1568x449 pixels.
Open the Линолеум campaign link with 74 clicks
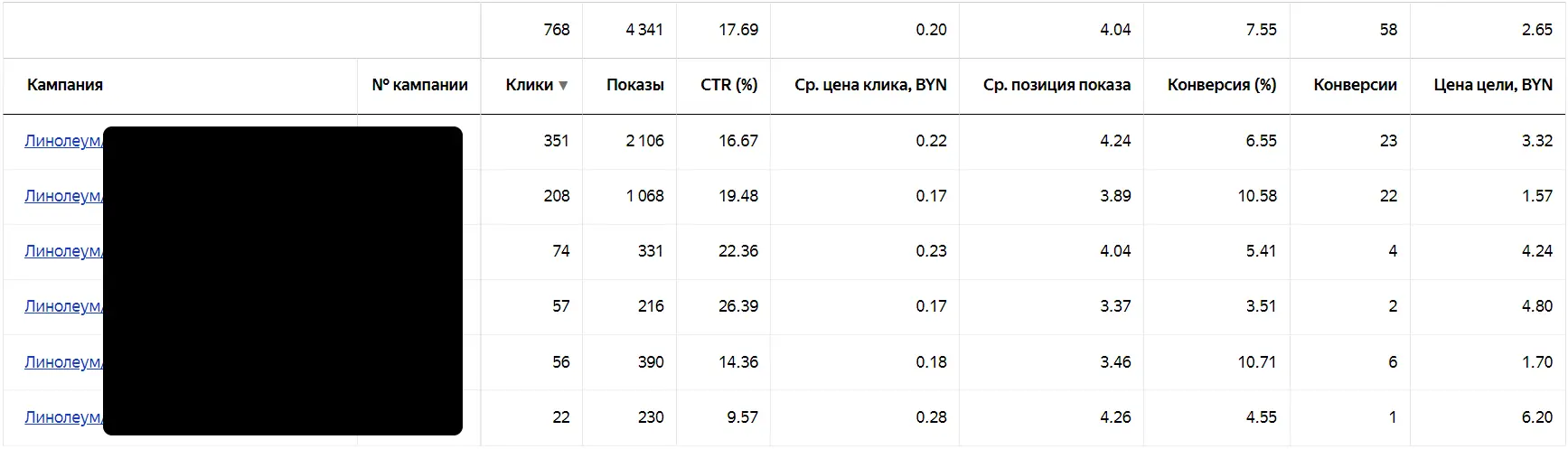click(63, 251)
